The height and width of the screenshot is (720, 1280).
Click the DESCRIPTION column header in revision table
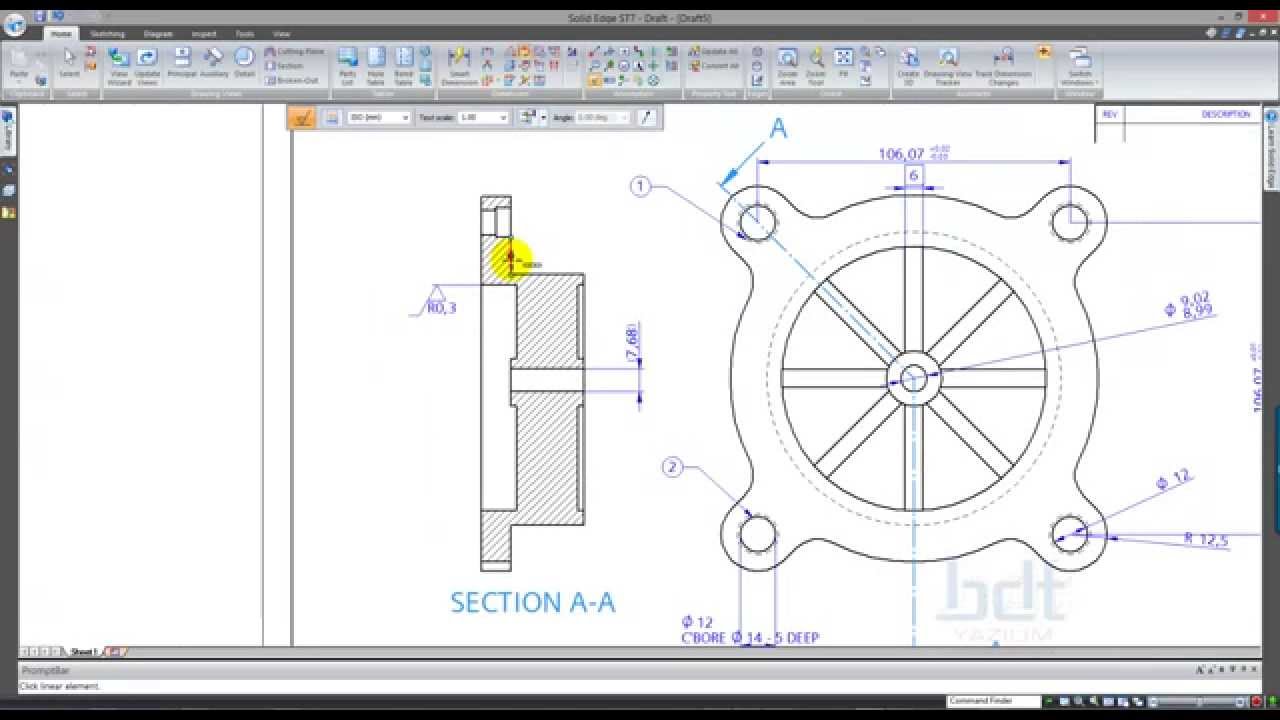[x=1226, y=114]
